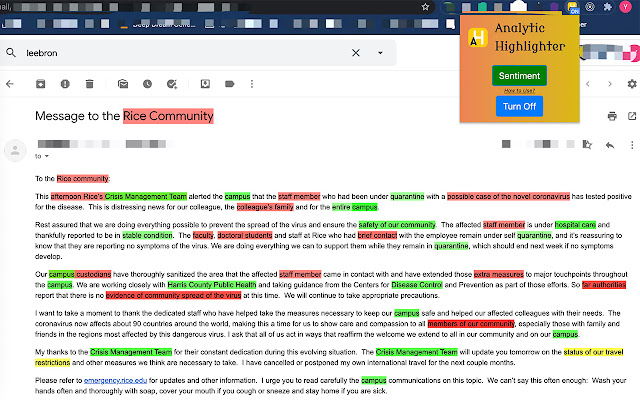The width and height of the screenshot is (640, 400).
Task: Open the 'How to Use?' link
Action: pos(519,90)
